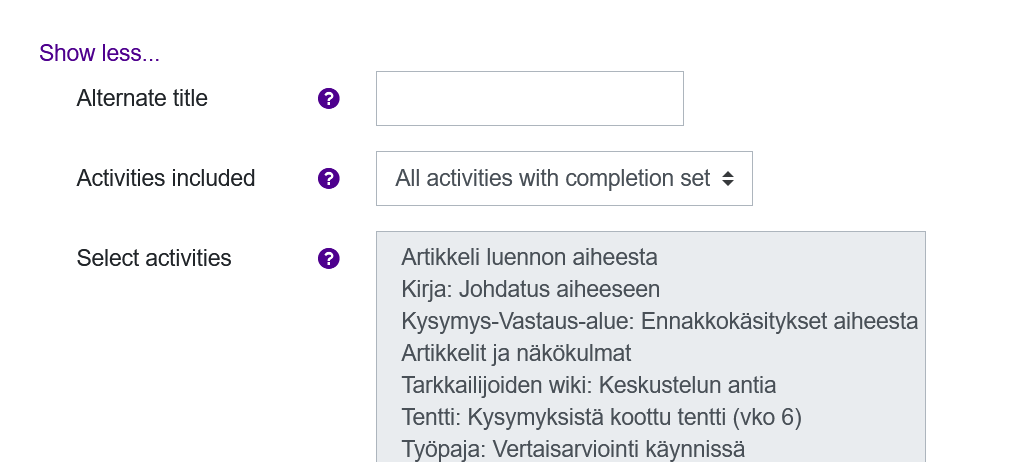This screenshot has width=1018, height=462.
Task: Select 'Artikkelit ja näkökulmat' activity
Action: coord(516,353)
